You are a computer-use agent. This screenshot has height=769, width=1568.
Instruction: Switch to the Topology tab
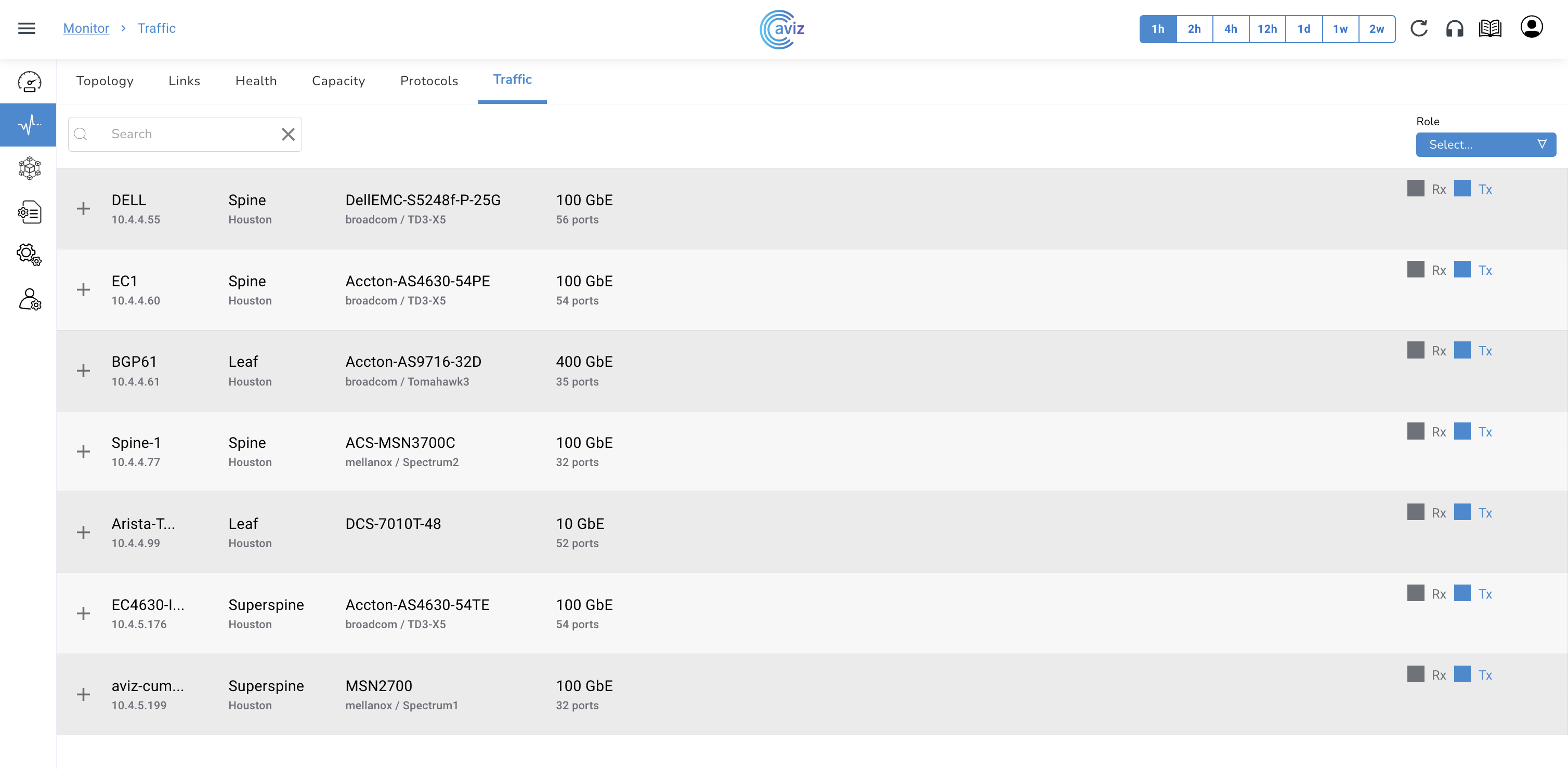(x=104, y=81)
